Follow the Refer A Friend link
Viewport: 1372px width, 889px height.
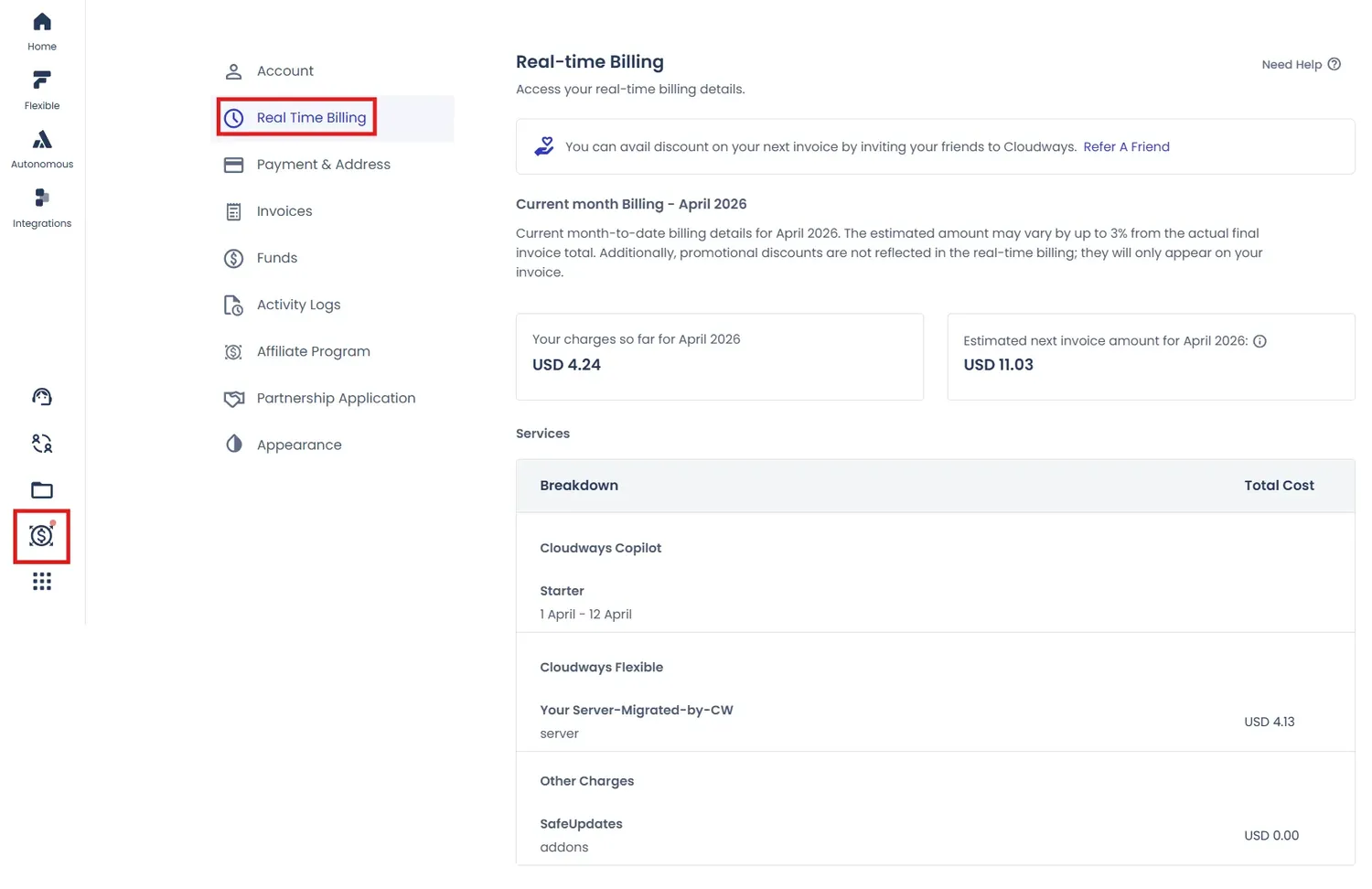1127,146
